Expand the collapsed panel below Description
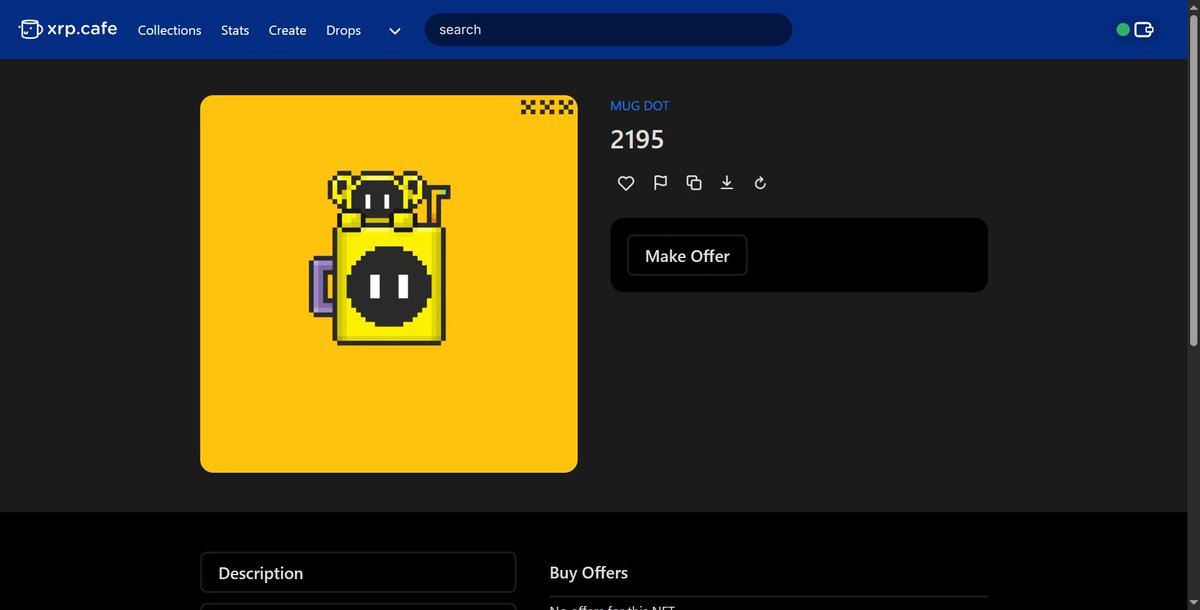The image size is (1200, 610). coord(358,606)
